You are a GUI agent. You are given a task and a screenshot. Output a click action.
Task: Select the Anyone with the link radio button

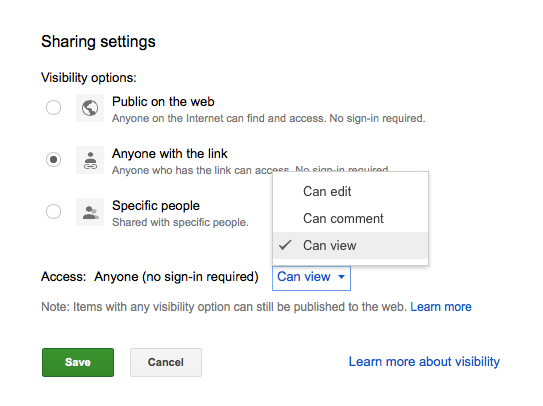point(53,159)
